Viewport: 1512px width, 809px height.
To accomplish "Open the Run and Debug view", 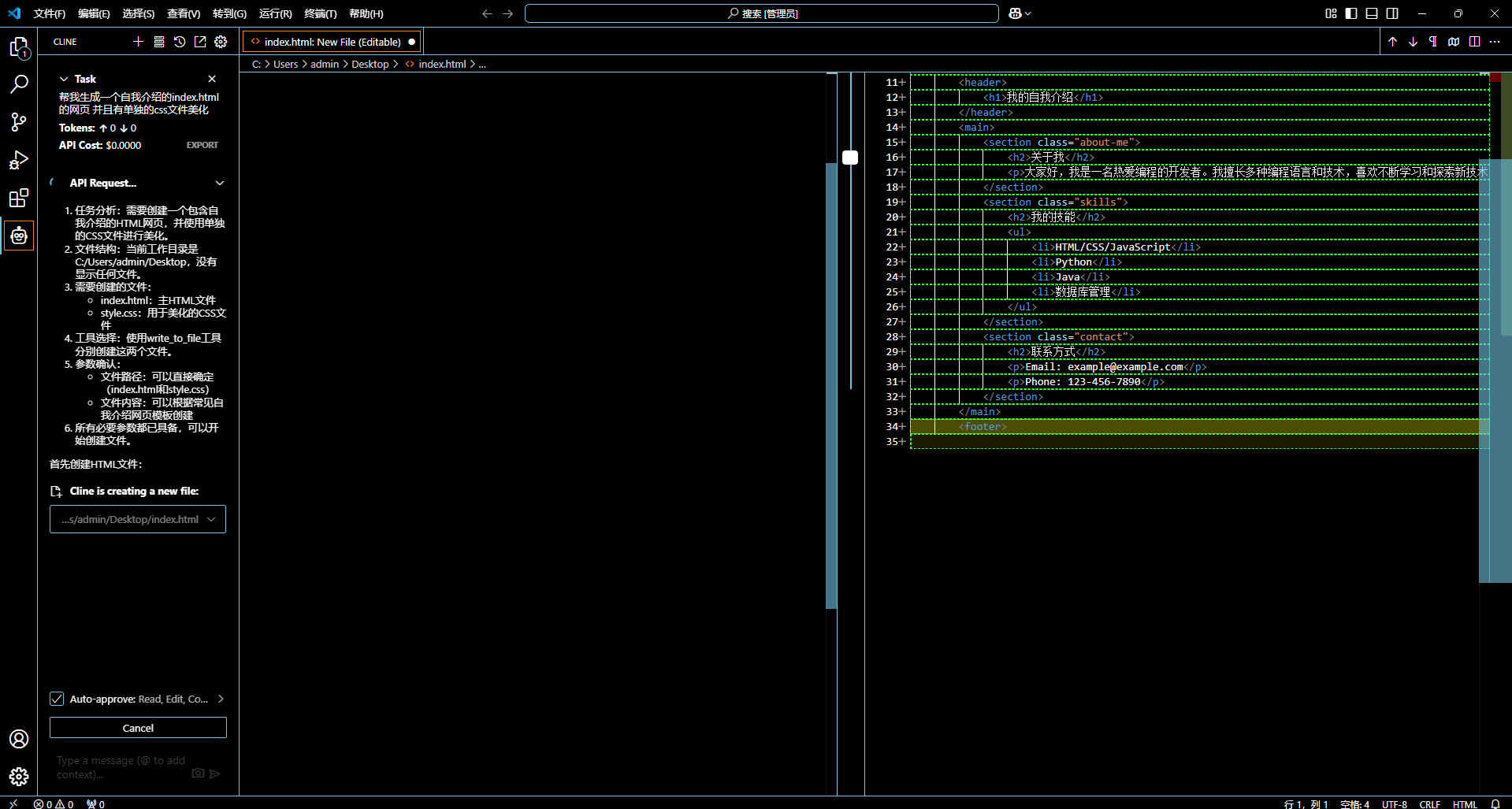I will point(19,160).
